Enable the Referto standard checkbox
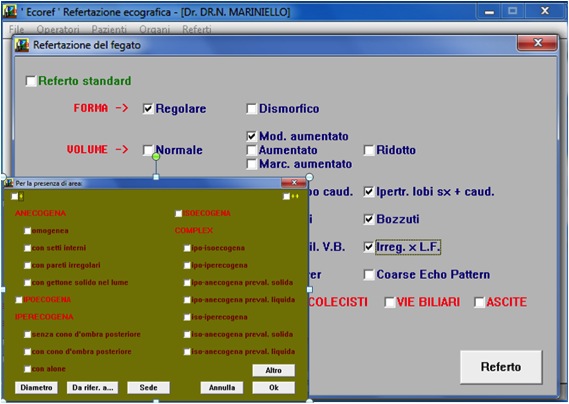The width and height of the screenshot is (569, 404). (31, 81)
